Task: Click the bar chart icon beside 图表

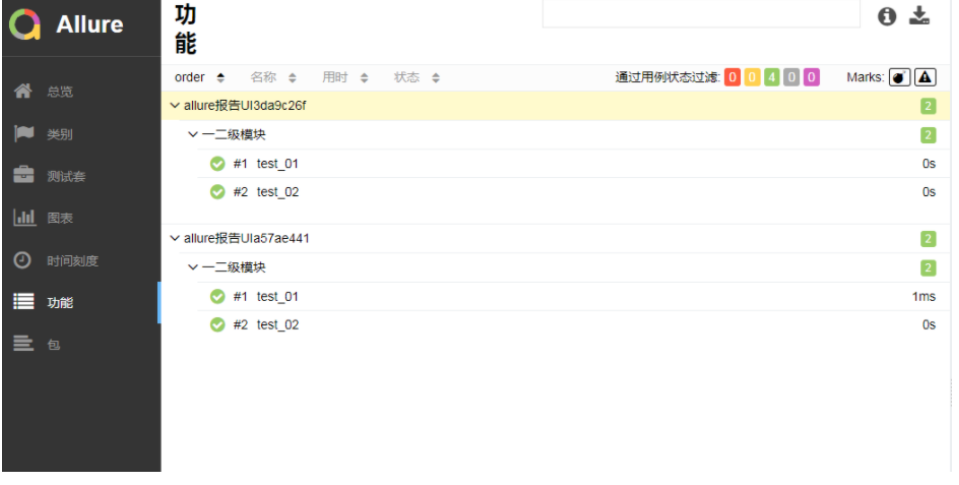Action: click(24, 217)
